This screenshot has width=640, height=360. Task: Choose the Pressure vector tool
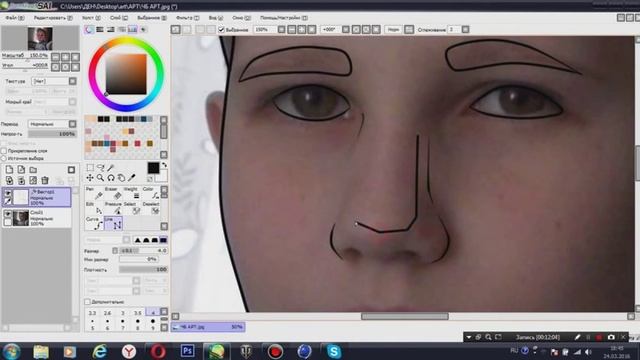[113, 208]
